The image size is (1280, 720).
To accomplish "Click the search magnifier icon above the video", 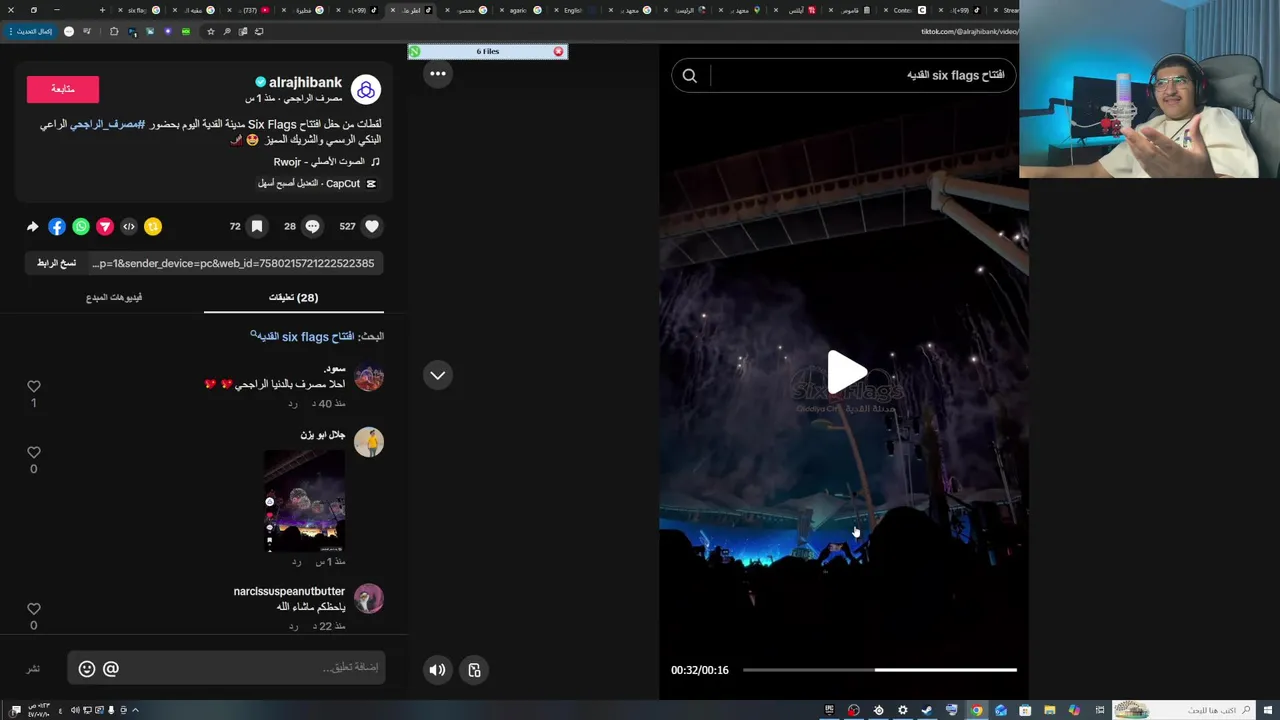I will (x=689, y=75).
